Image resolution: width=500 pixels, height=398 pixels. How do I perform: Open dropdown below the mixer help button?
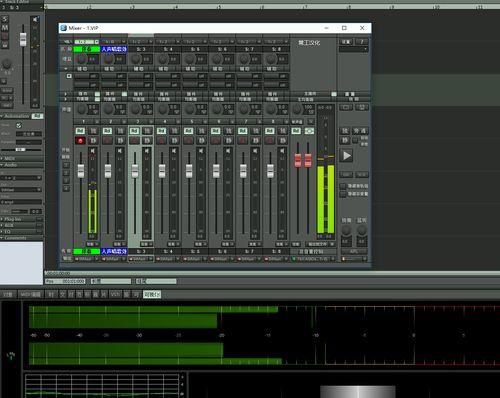coord(354,49)
